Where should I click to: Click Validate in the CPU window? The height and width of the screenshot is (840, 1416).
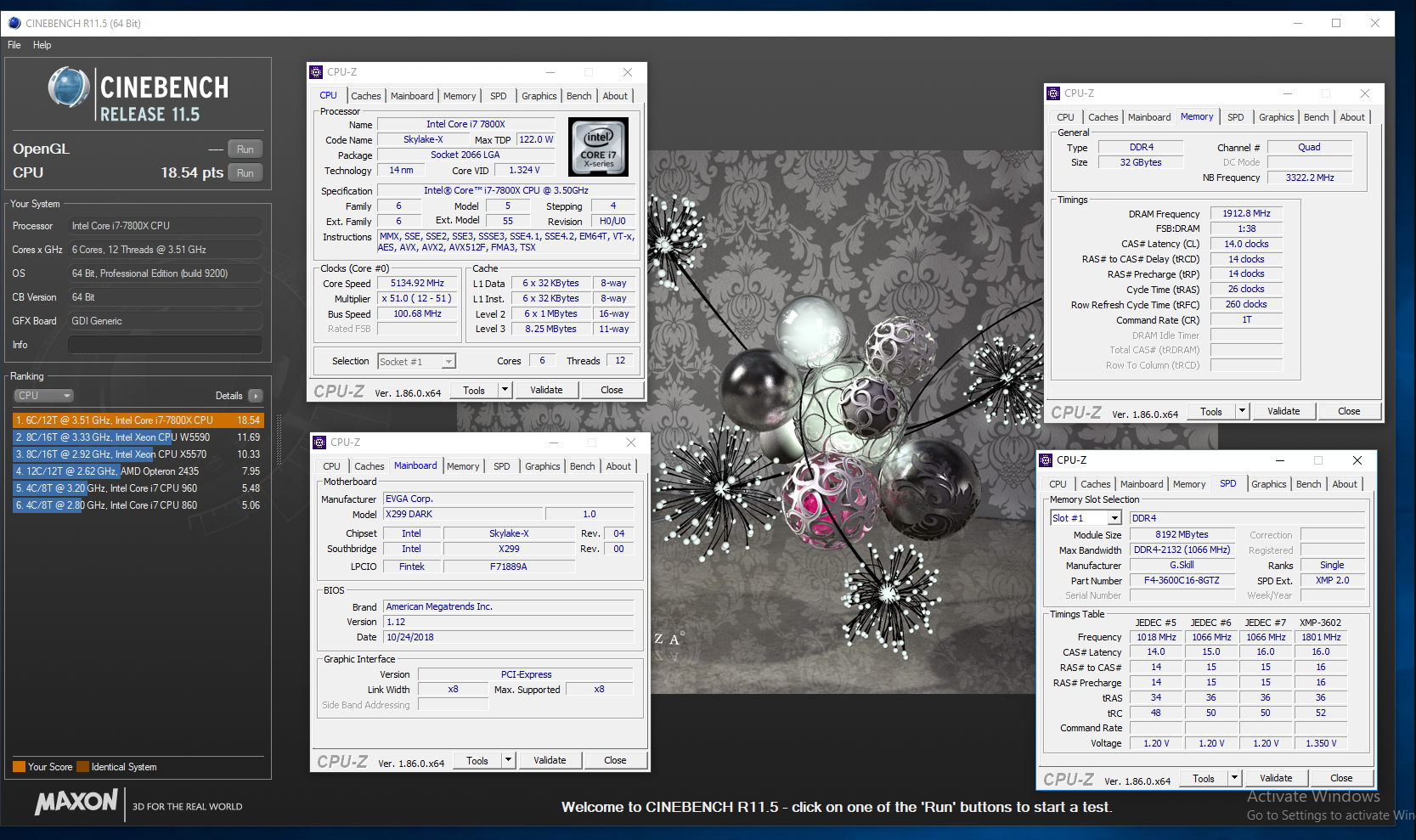tap(546, 391)
